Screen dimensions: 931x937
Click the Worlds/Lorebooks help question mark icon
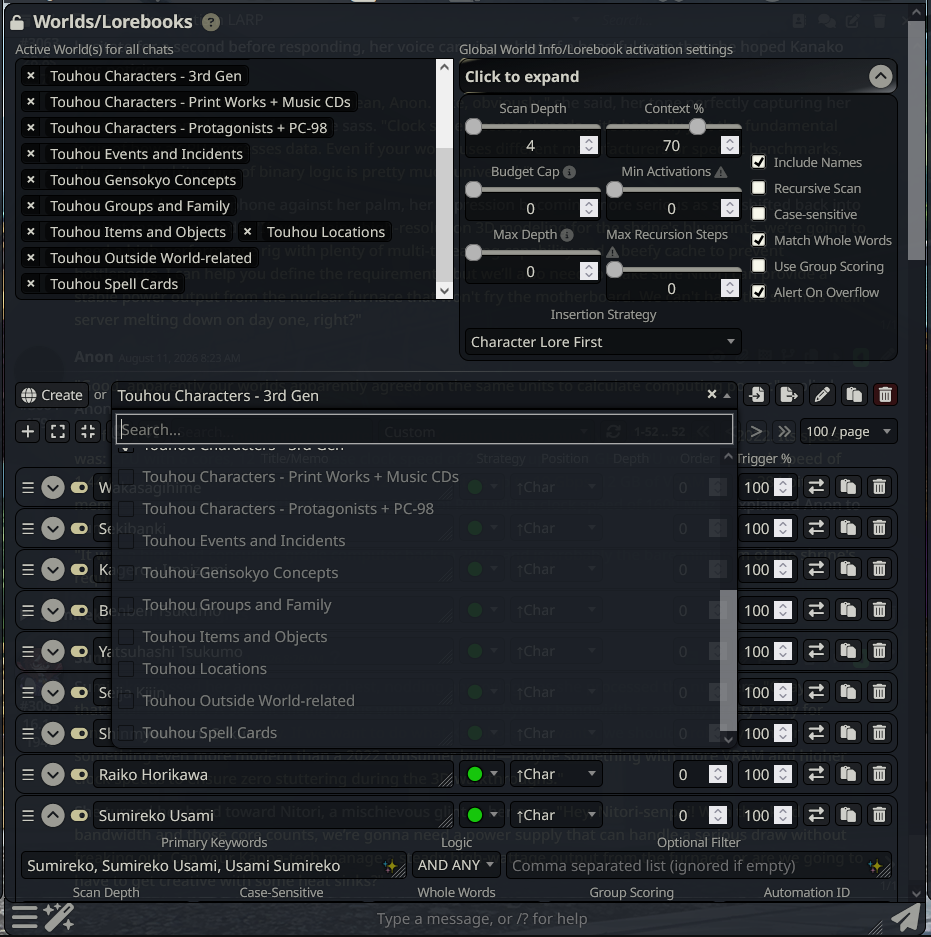pos(210,22)
